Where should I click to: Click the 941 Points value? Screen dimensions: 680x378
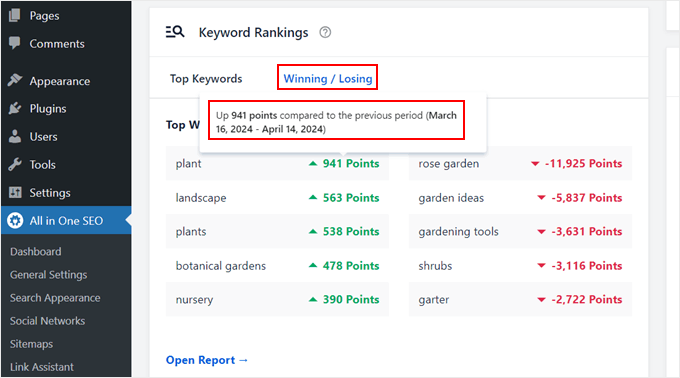click(351, 163)
